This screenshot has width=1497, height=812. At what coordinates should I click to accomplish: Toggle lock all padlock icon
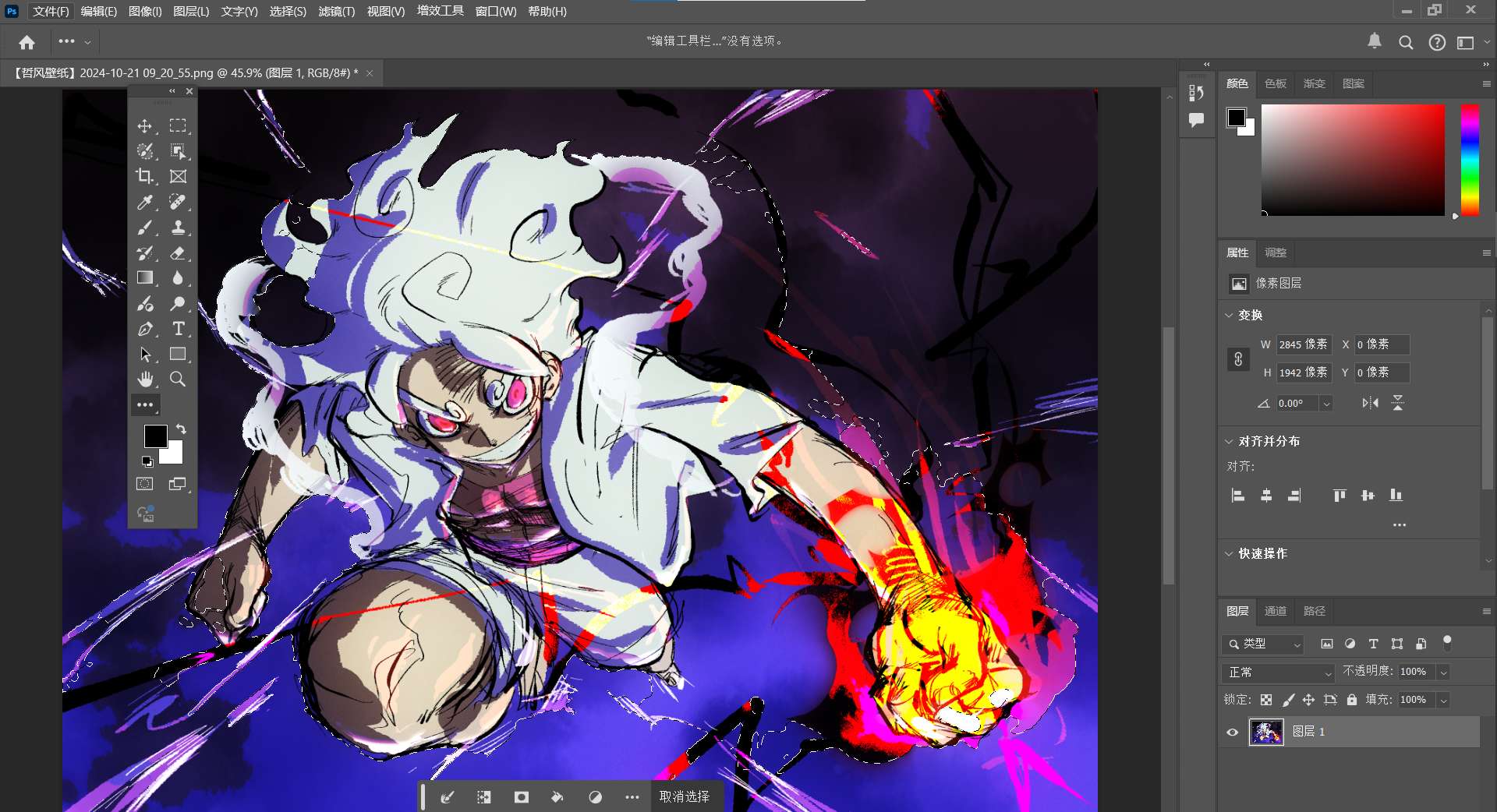coord(1352,700)
